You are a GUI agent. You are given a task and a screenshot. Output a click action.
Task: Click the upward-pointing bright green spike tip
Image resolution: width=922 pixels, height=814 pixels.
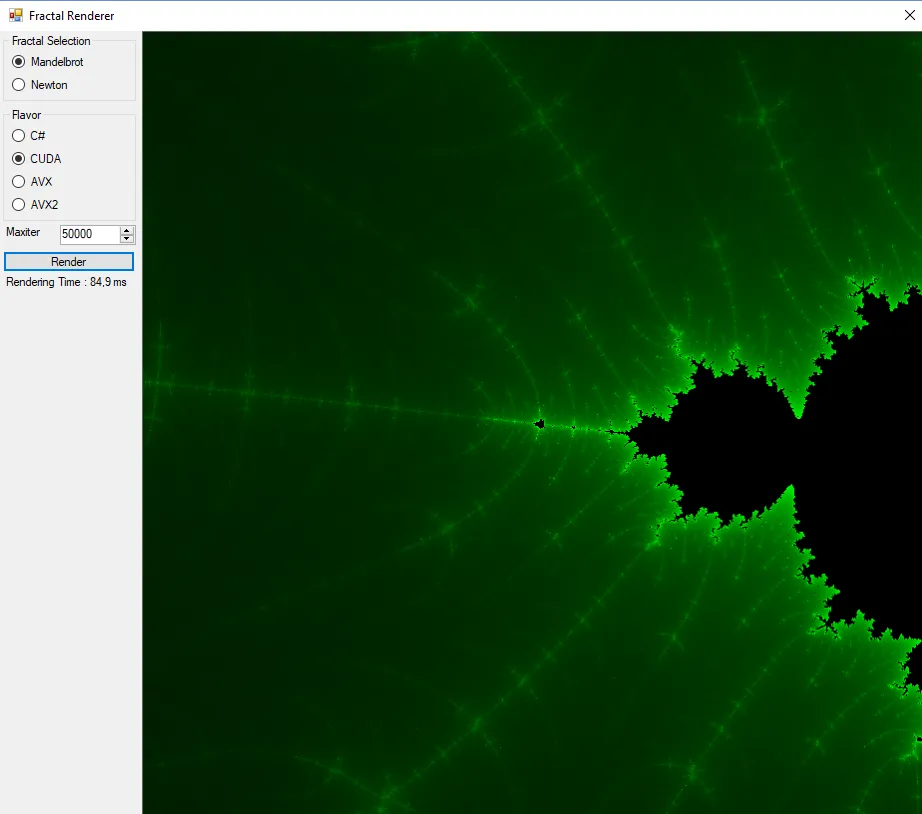click(791, 488)
